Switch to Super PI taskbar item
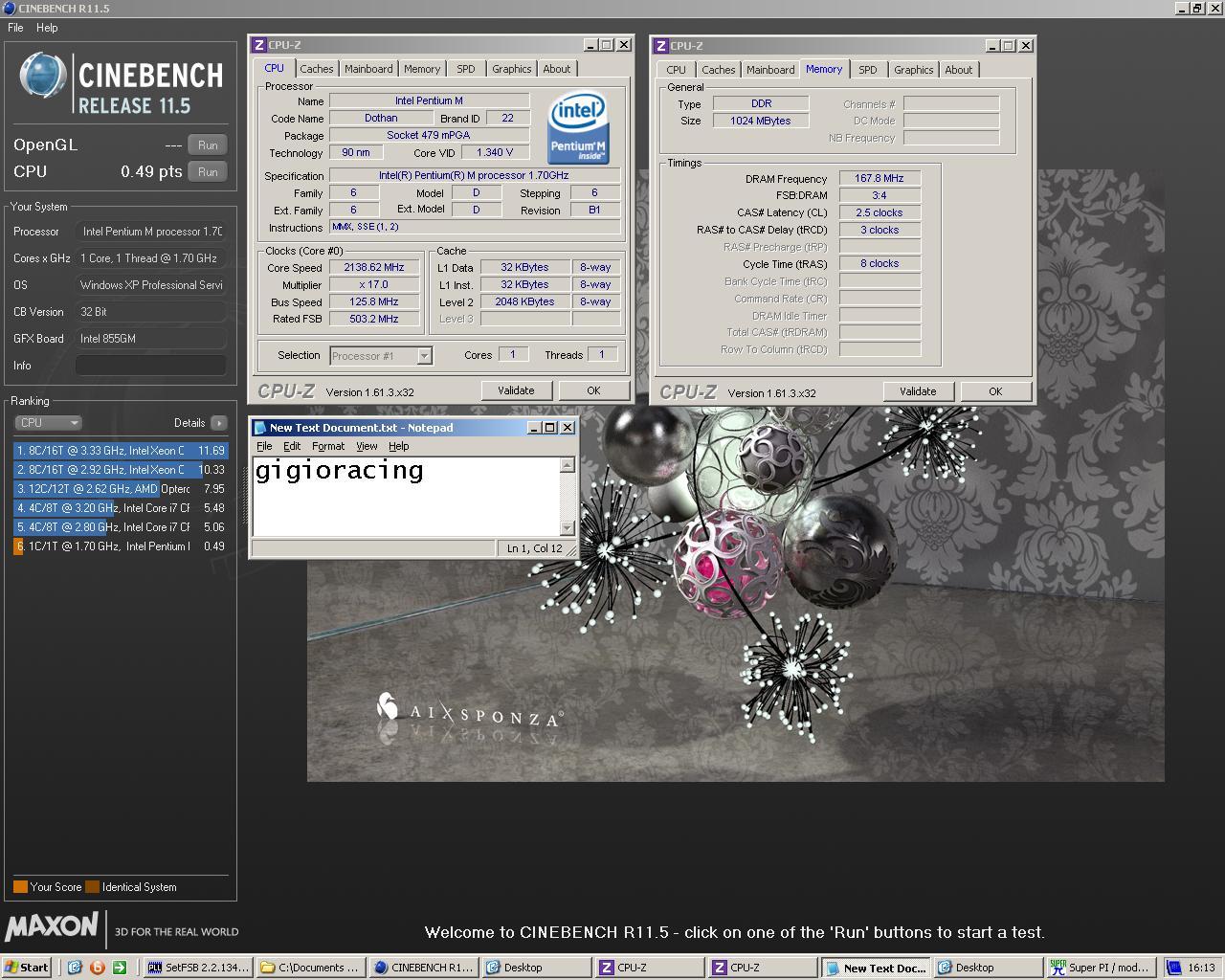Screen dimensions: 1225x980 1102,968
